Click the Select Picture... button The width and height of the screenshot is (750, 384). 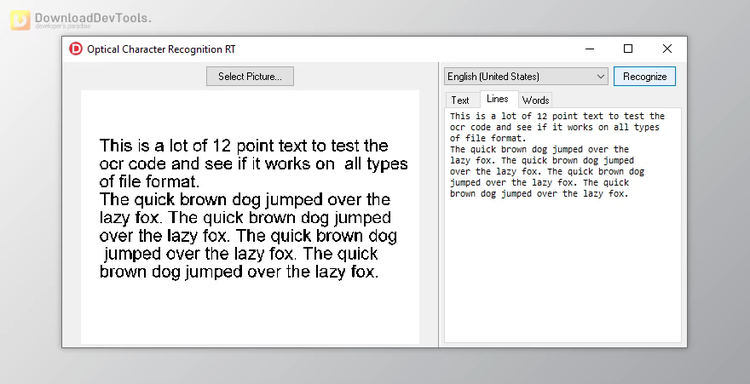point(250,77)
